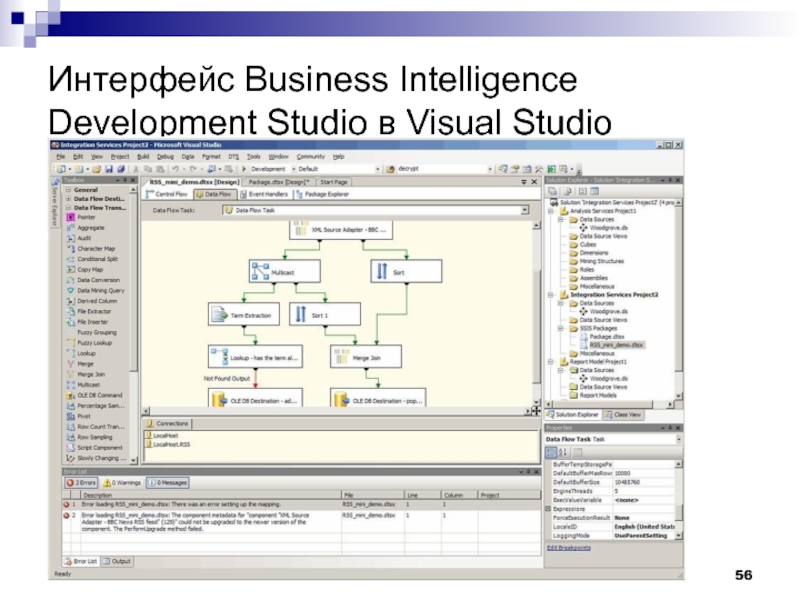800x600 pixels.
Task: Switch to the Package.dtsx [Design] tab
Action: point(279,182)
